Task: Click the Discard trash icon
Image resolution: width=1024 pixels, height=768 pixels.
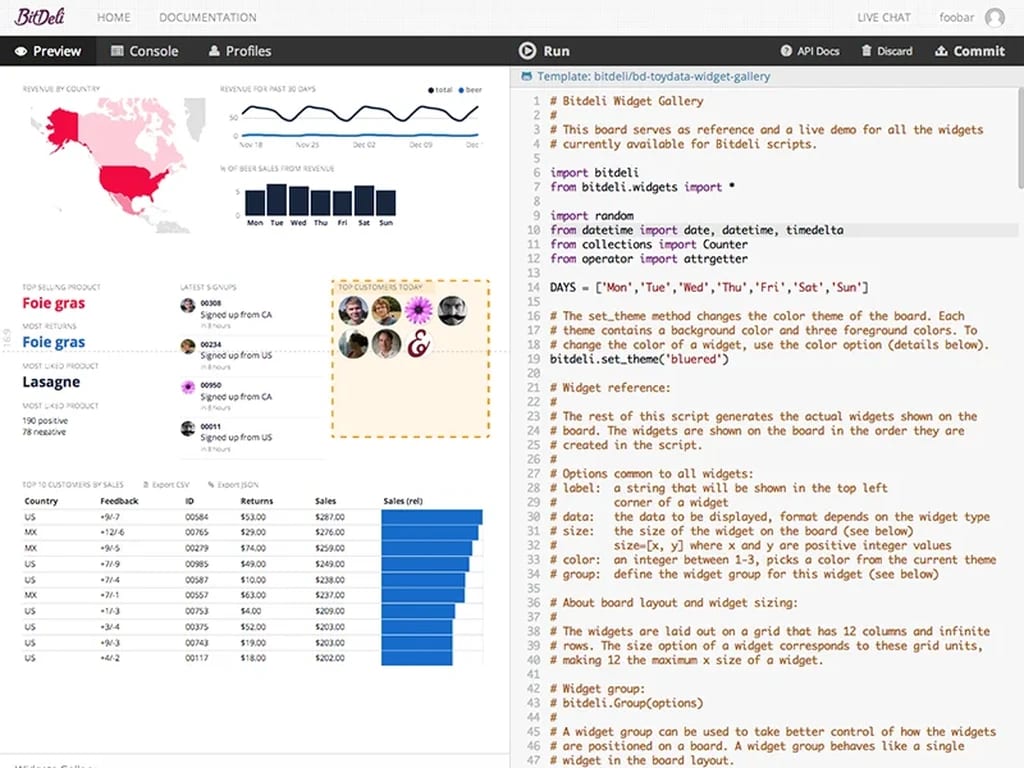Action: 867,50
